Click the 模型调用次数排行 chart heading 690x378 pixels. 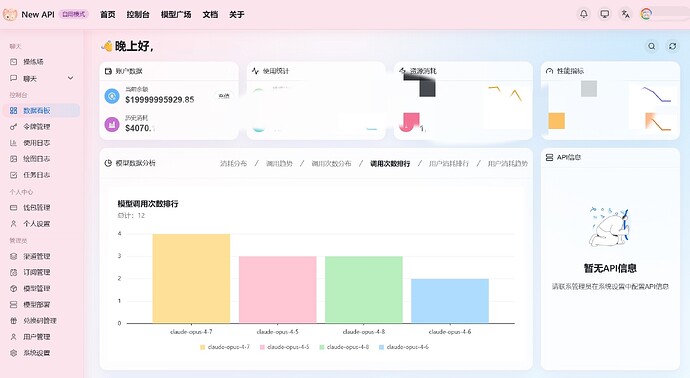point(148,204)
